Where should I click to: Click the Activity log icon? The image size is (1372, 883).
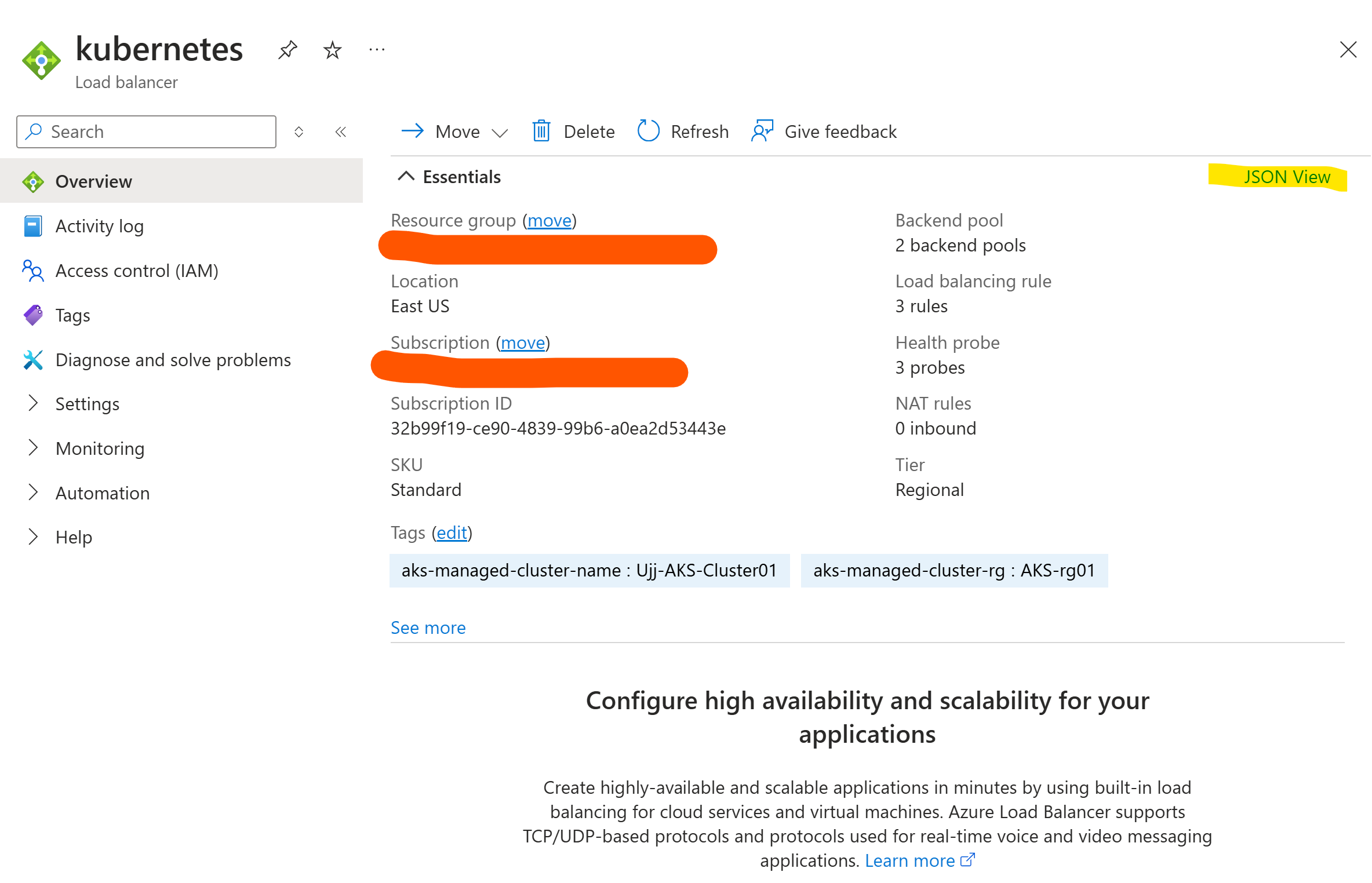pyautogui.click(x=33, y=226)
